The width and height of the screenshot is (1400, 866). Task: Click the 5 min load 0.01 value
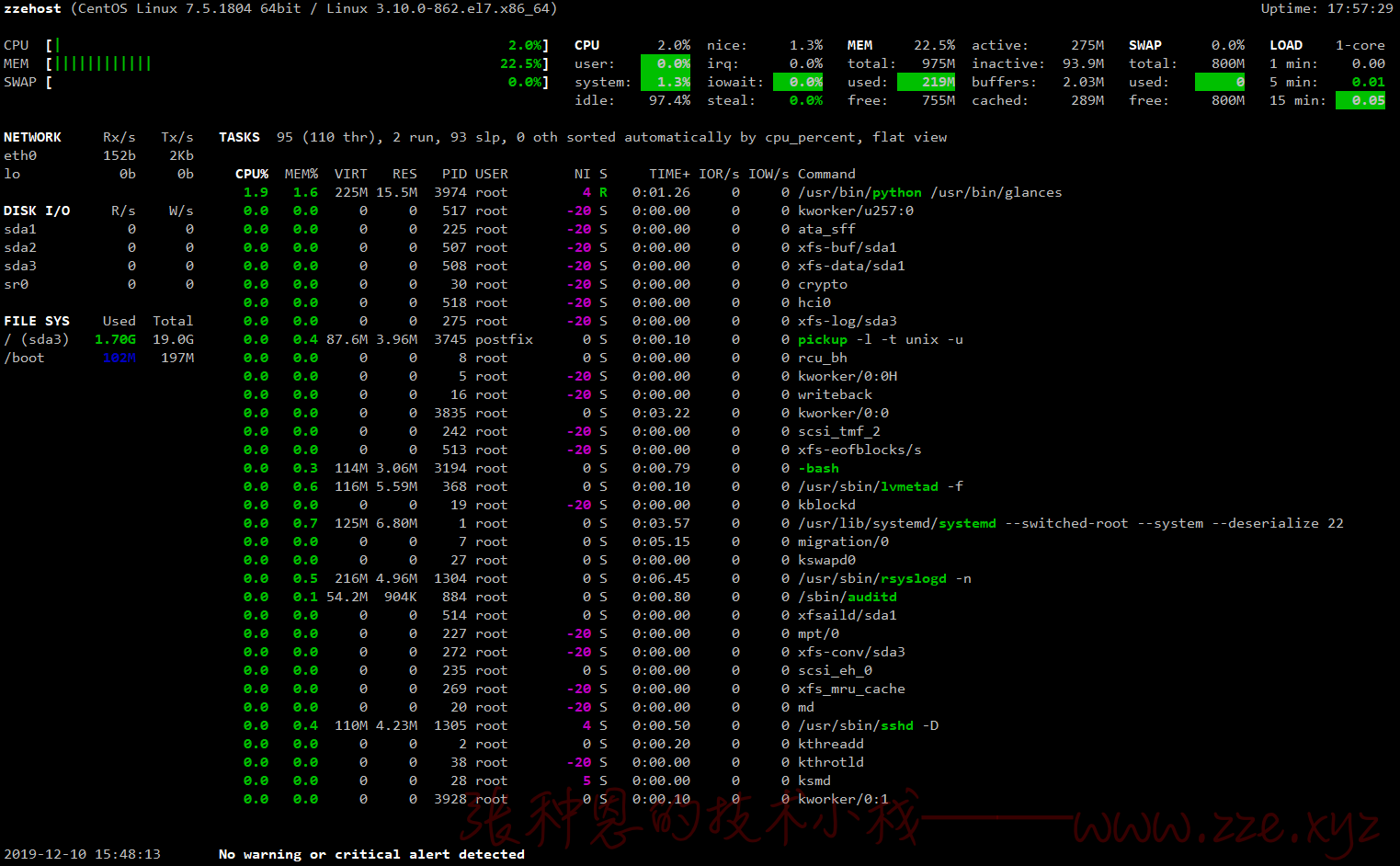point(1368,82)
